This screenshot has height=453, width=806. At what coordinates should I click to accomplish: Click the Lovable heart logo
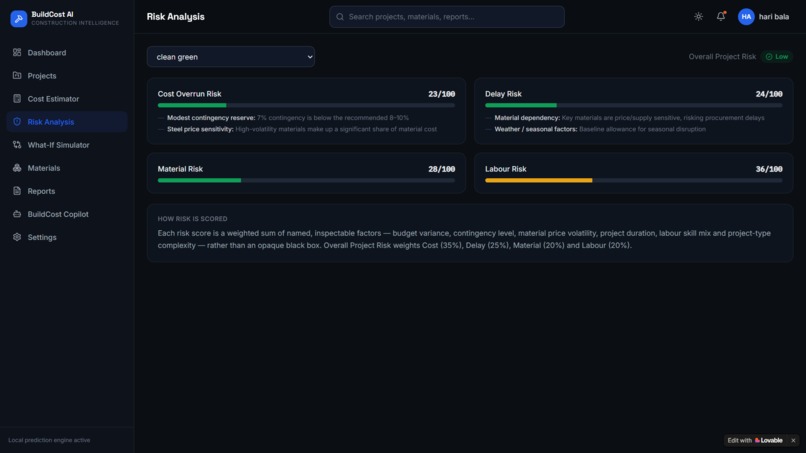[x=757, y=440]
